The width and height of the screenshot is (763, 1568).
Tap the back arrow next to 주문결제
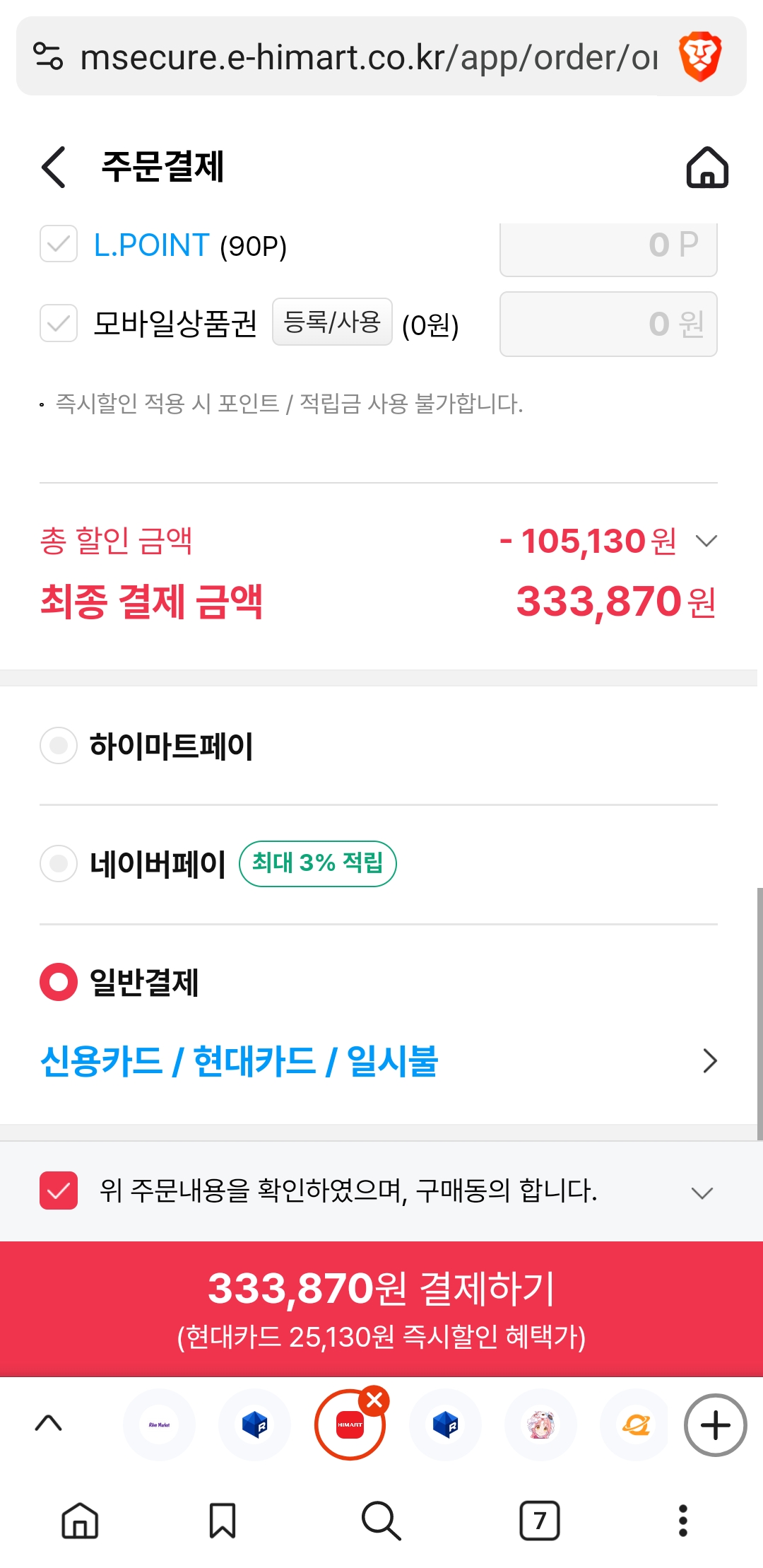click(x=54, y=168)
